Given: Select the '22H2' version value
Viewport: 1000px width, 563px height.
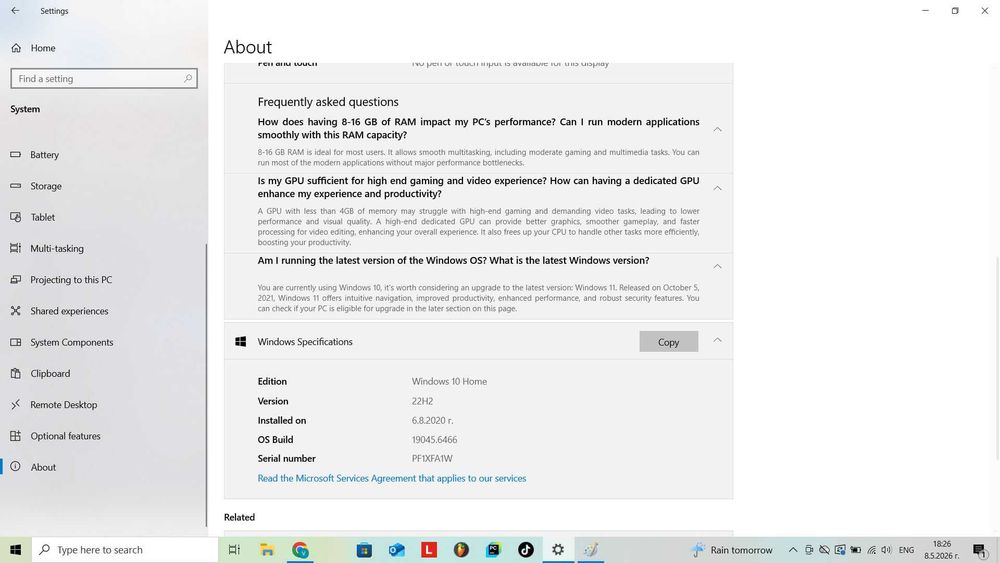Looking at the screenshot, I should 422,401.
